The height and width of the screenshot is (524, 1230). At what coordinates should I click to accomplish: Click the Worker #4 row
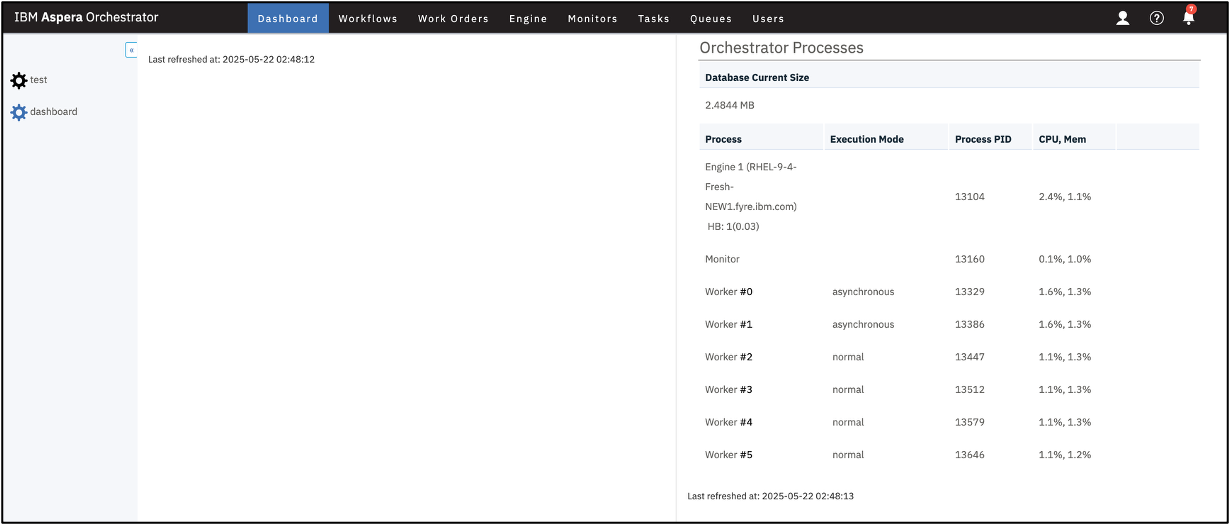[949, 422]
